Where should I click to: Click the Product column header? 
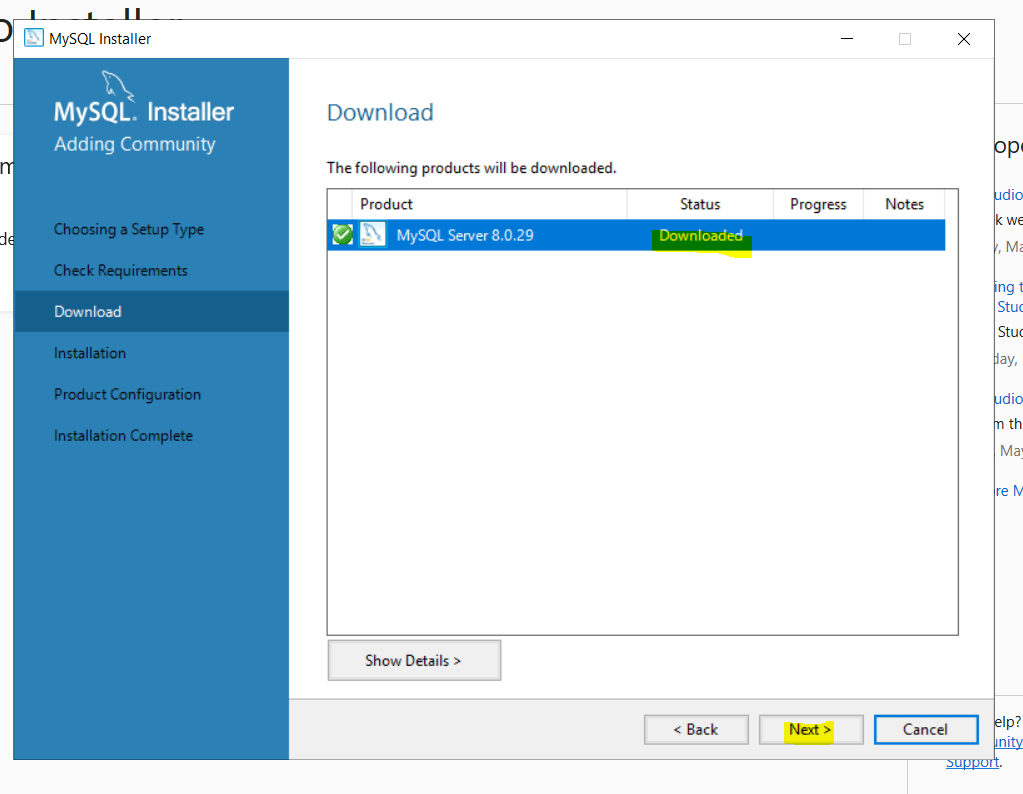tap(387, 204)
